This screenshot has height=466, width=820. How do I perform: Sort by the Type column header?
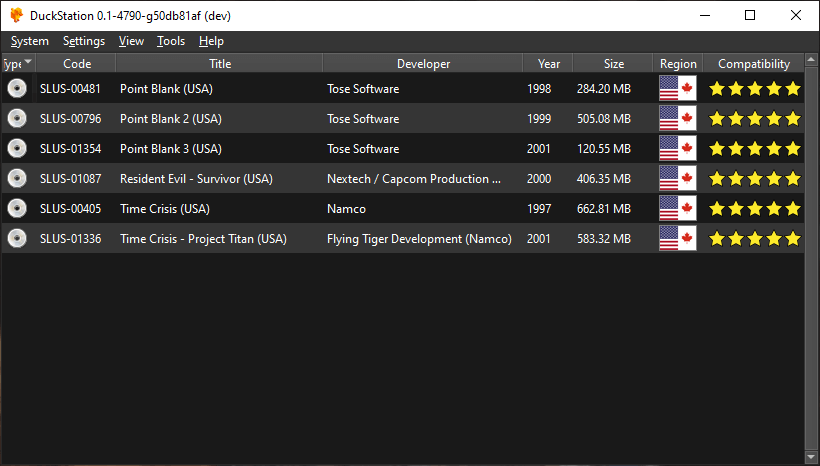[x=18, y=63]
